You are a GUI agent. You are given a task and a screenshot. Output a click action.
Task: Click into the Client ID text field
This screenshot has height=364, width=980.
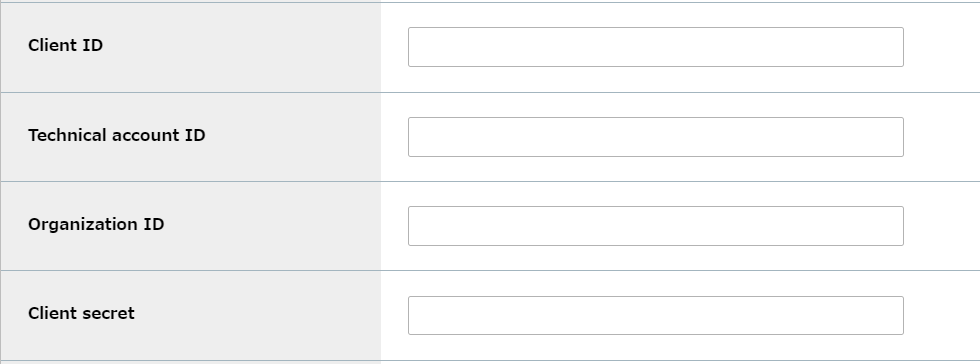pos(656,47)
